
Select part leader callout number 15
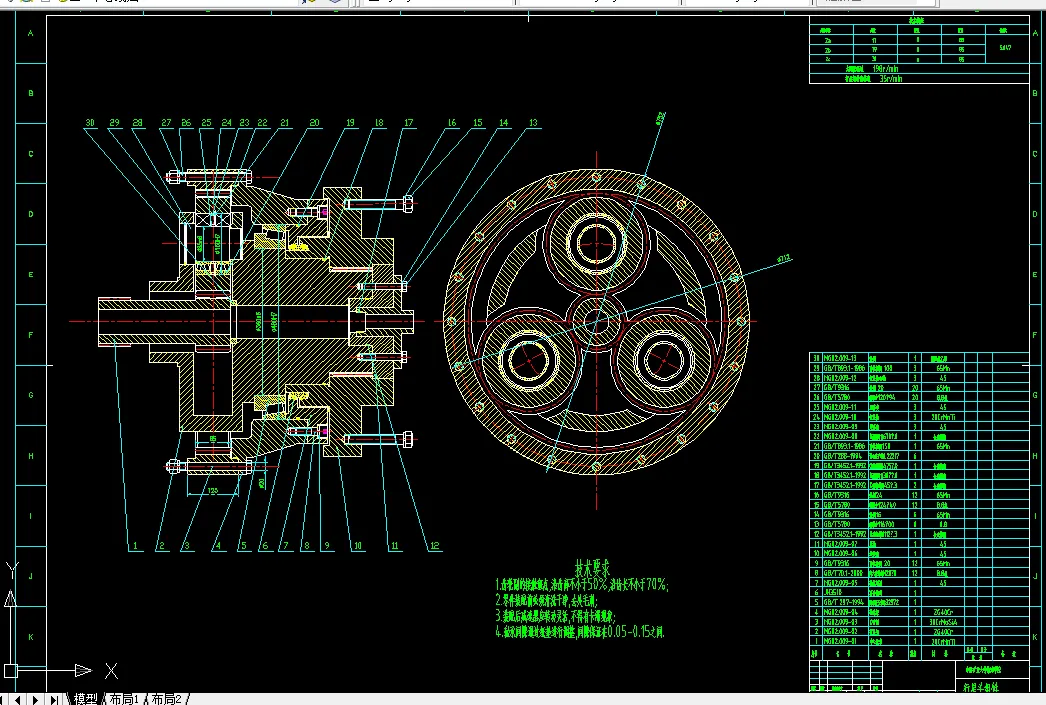tap(478, 123)
